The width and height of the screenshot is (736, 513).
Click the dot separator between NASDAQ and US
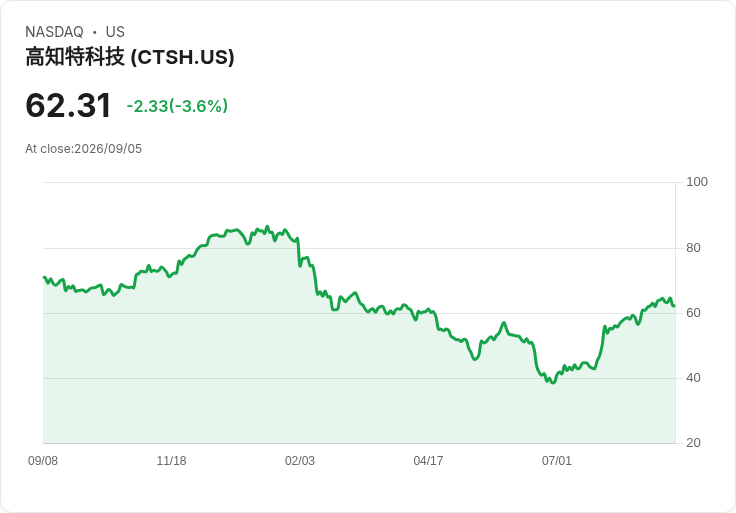pyautogui.click(x=94, y=32)
